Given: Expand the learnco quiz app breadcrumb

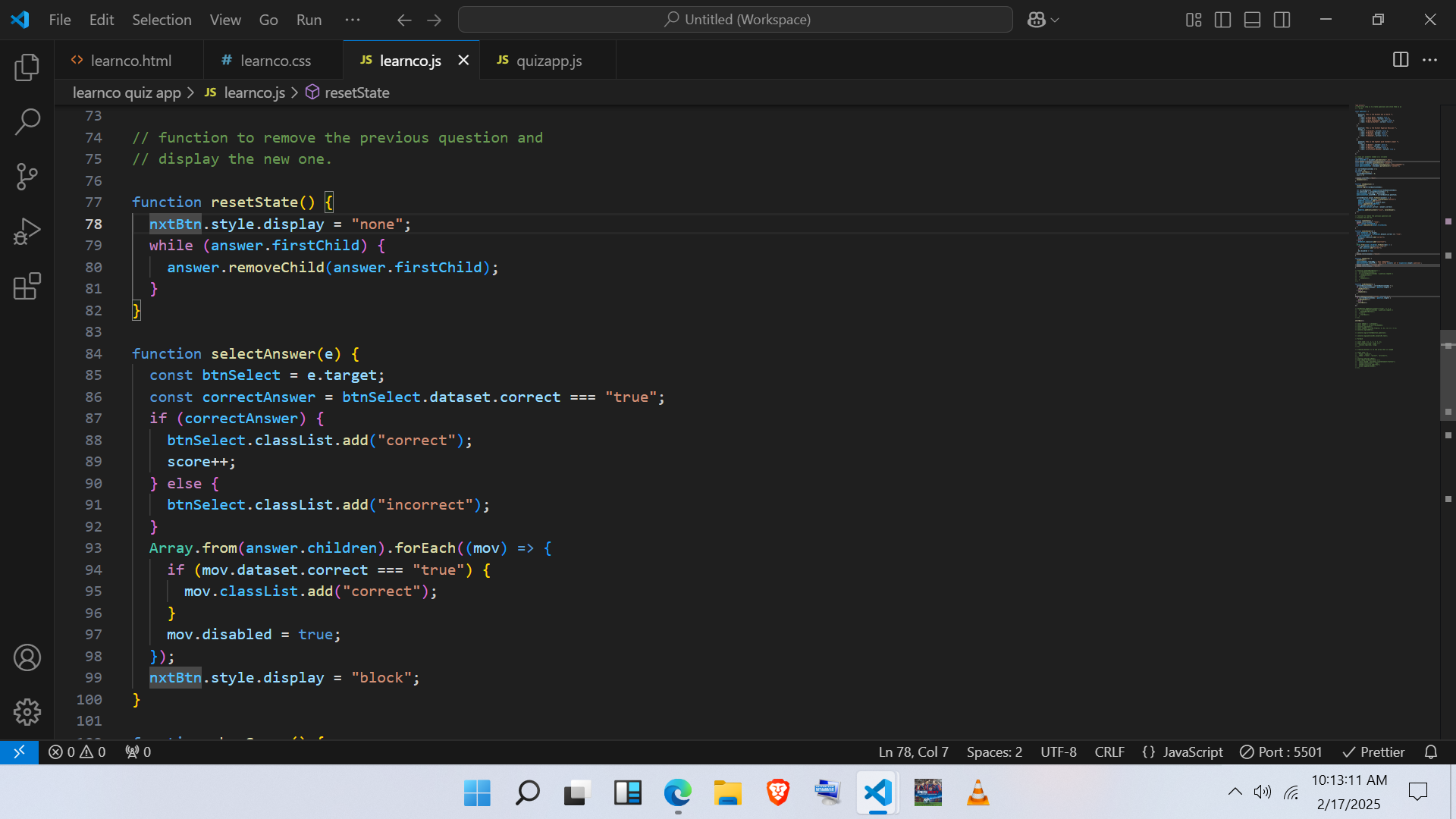Looking at the screenshot, I should click(127, 93).
